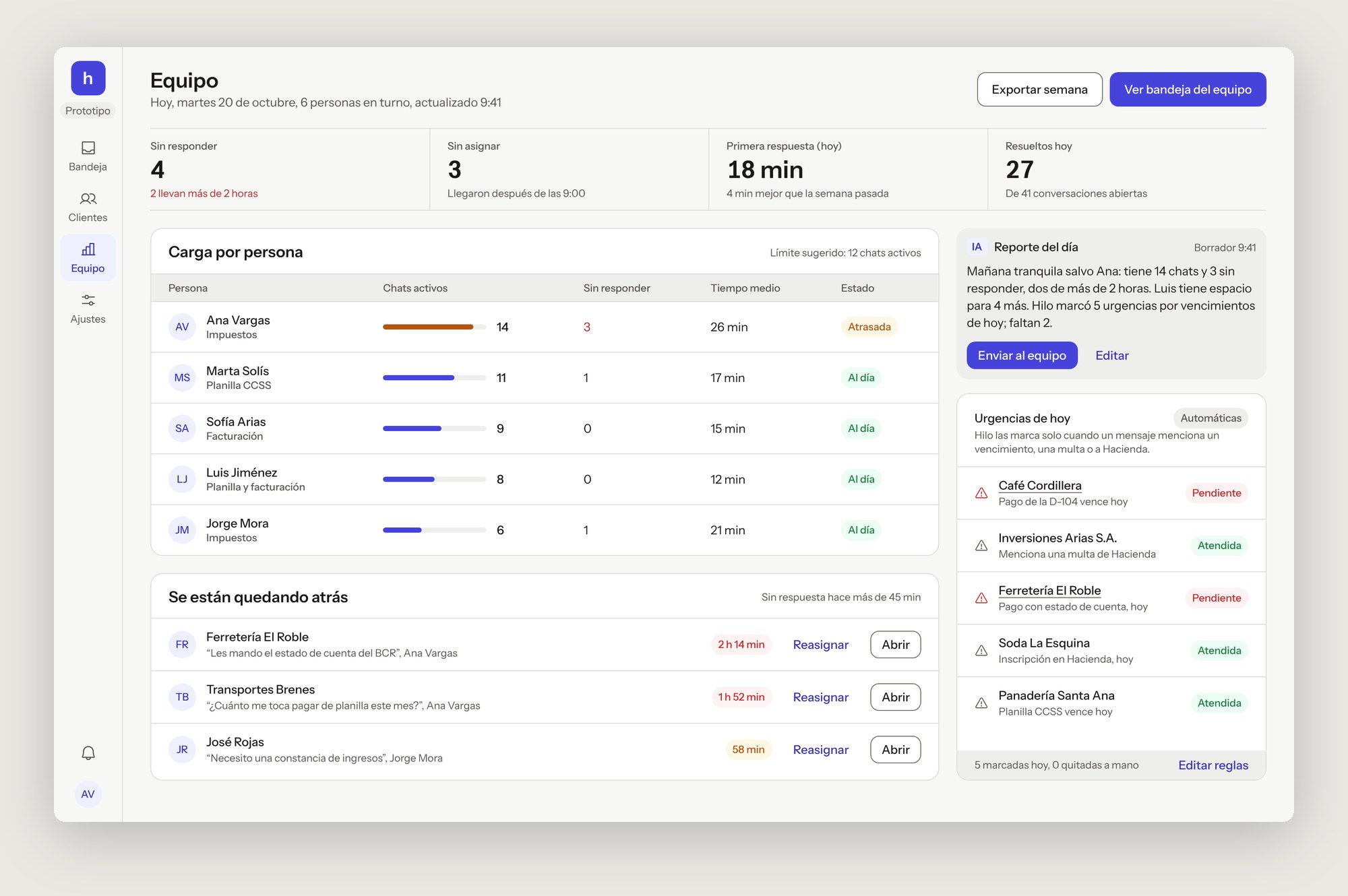Open the Bandeja inbox in sidebar
The width and height of the screenshot is (1348, 896).
click(88, 156)
